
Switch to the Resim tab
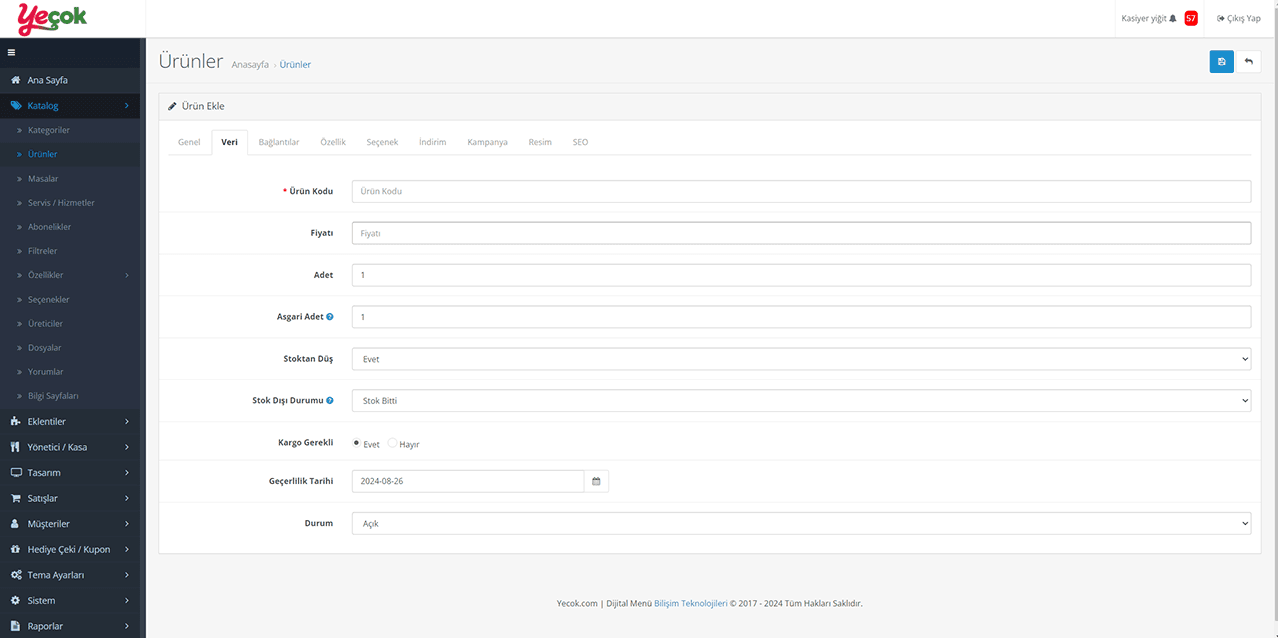click(540, 142)
